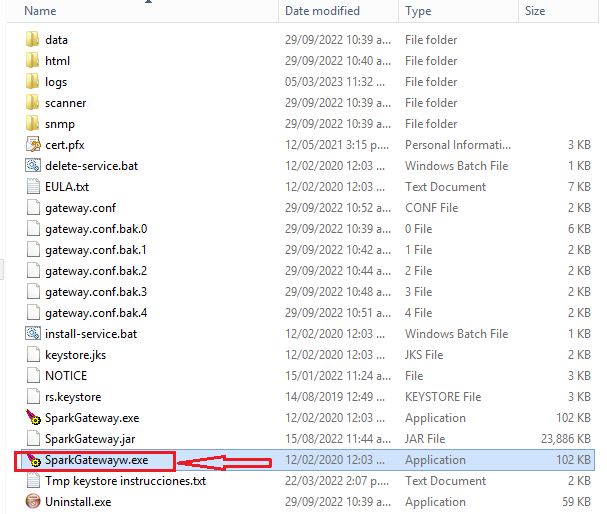Select the SparkGateway.exe file name

92,418
